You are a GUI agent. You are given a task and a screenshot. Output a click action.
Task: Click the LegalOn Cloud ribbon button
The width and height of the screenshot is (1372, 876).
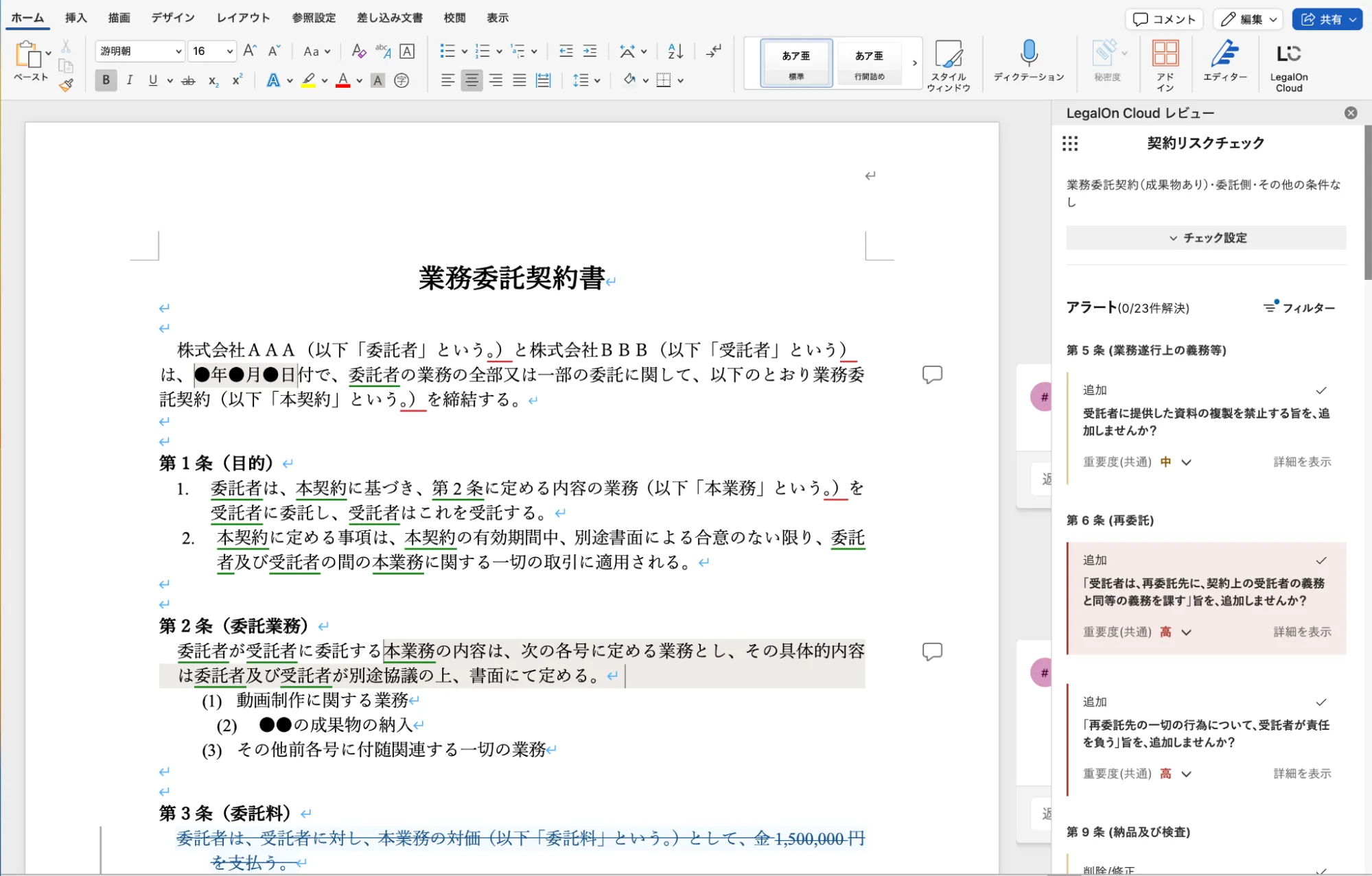(1289, 66)
